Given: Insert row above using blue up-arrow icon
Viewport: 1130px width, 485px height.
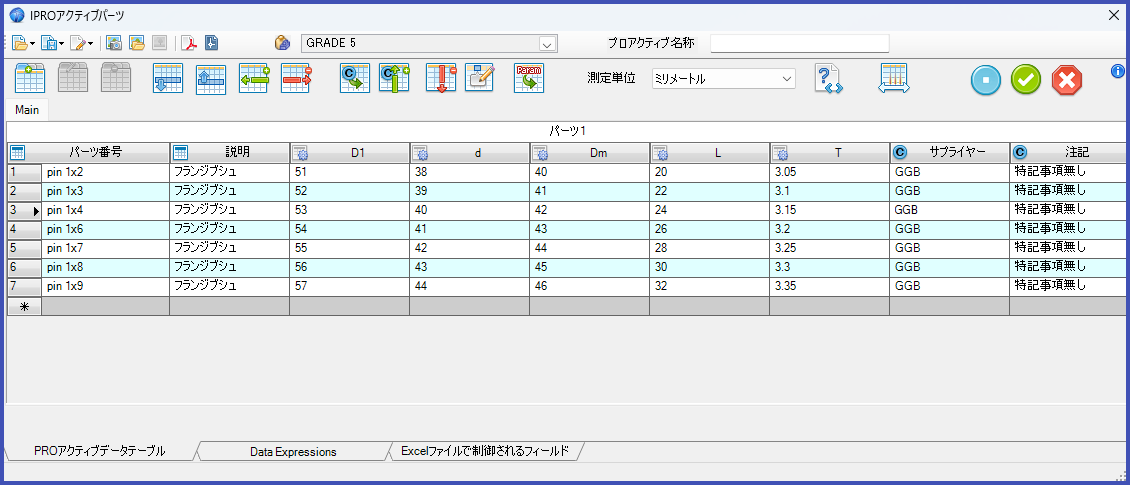Looking at the screenshot, I should point(211,78).
